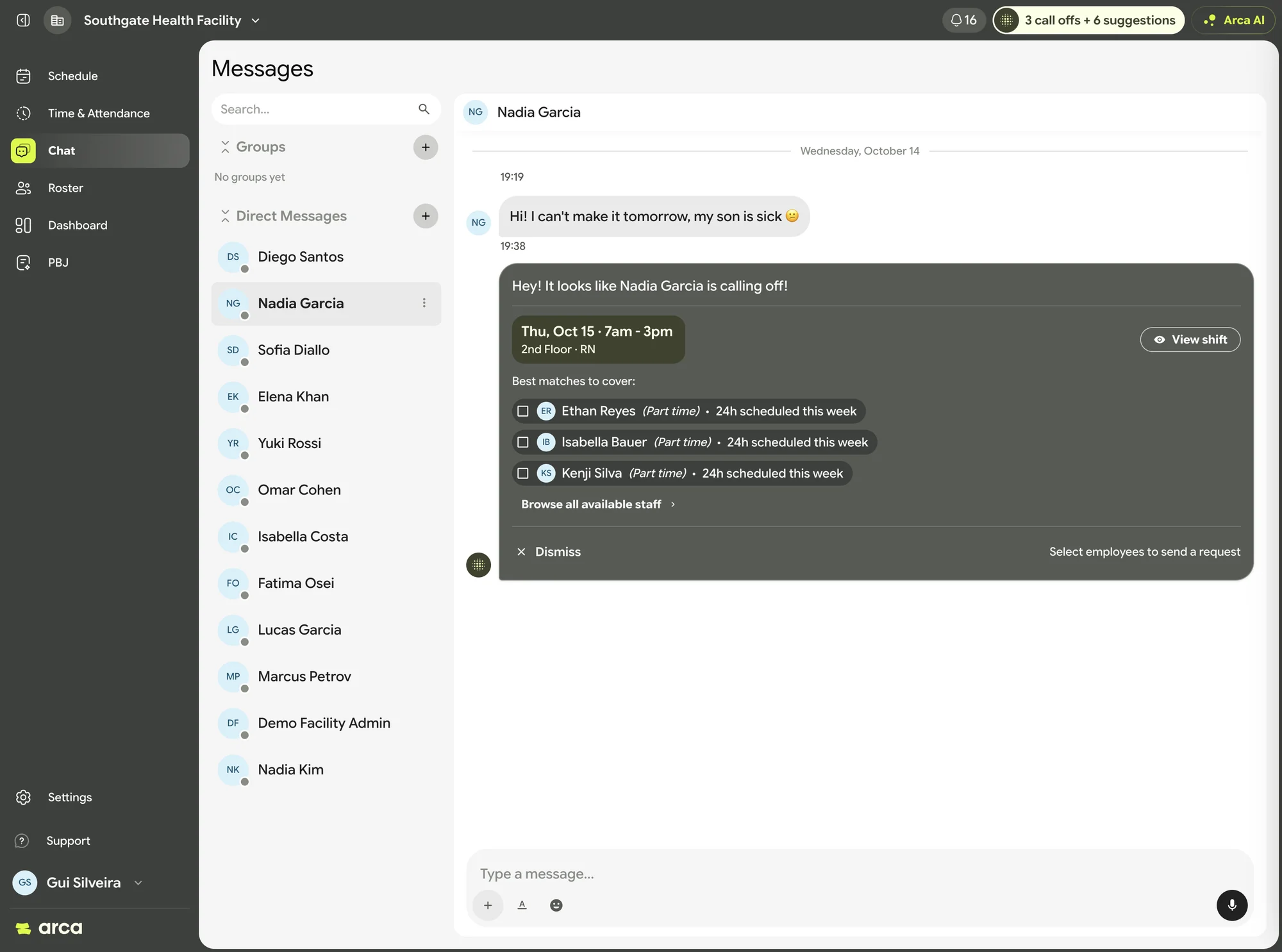
Task: Open Nadia Garcia options menu
Action: coord(424,303)
